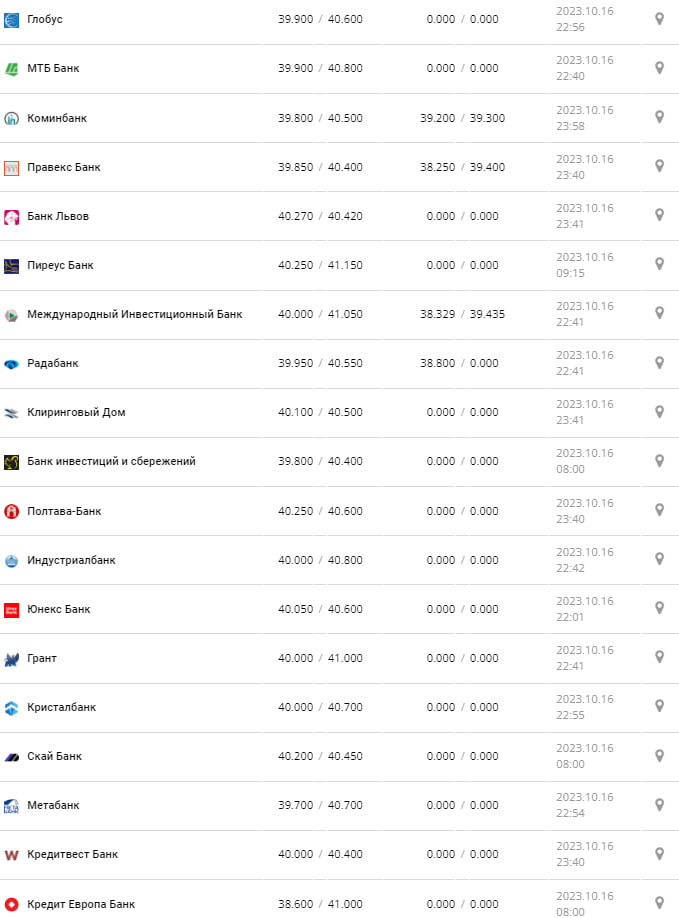Open location pin for МТБ Банк
This screenshot has height=918, width=679.
[659, 68]
